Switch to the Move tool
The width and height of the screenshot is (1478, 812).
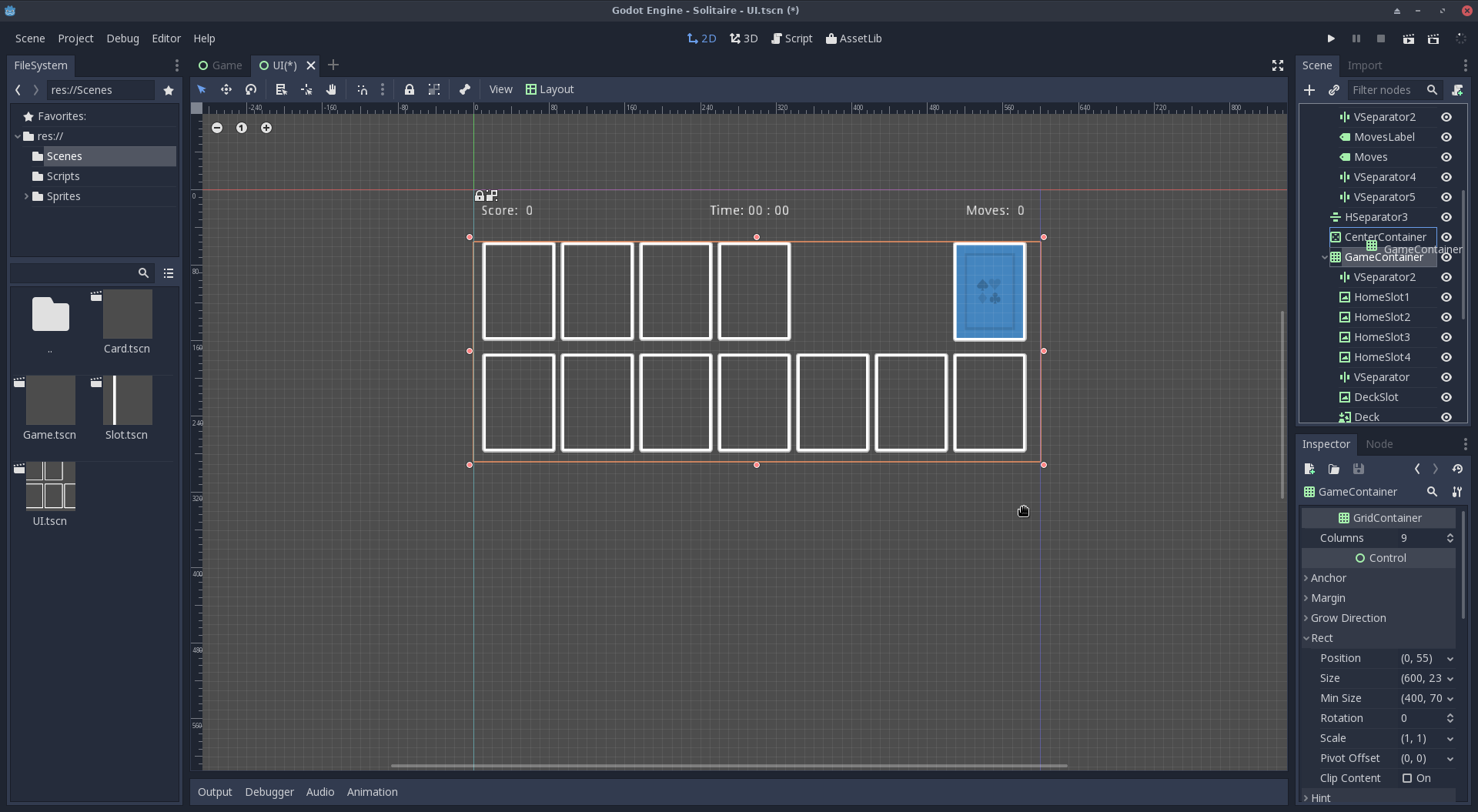[226, 89]
